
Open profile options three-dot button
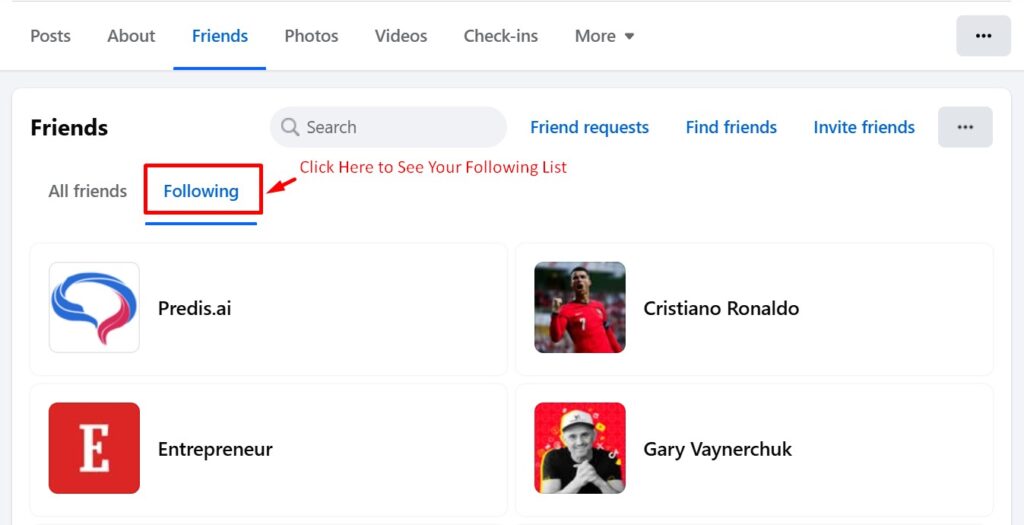[x=984, y=36]
